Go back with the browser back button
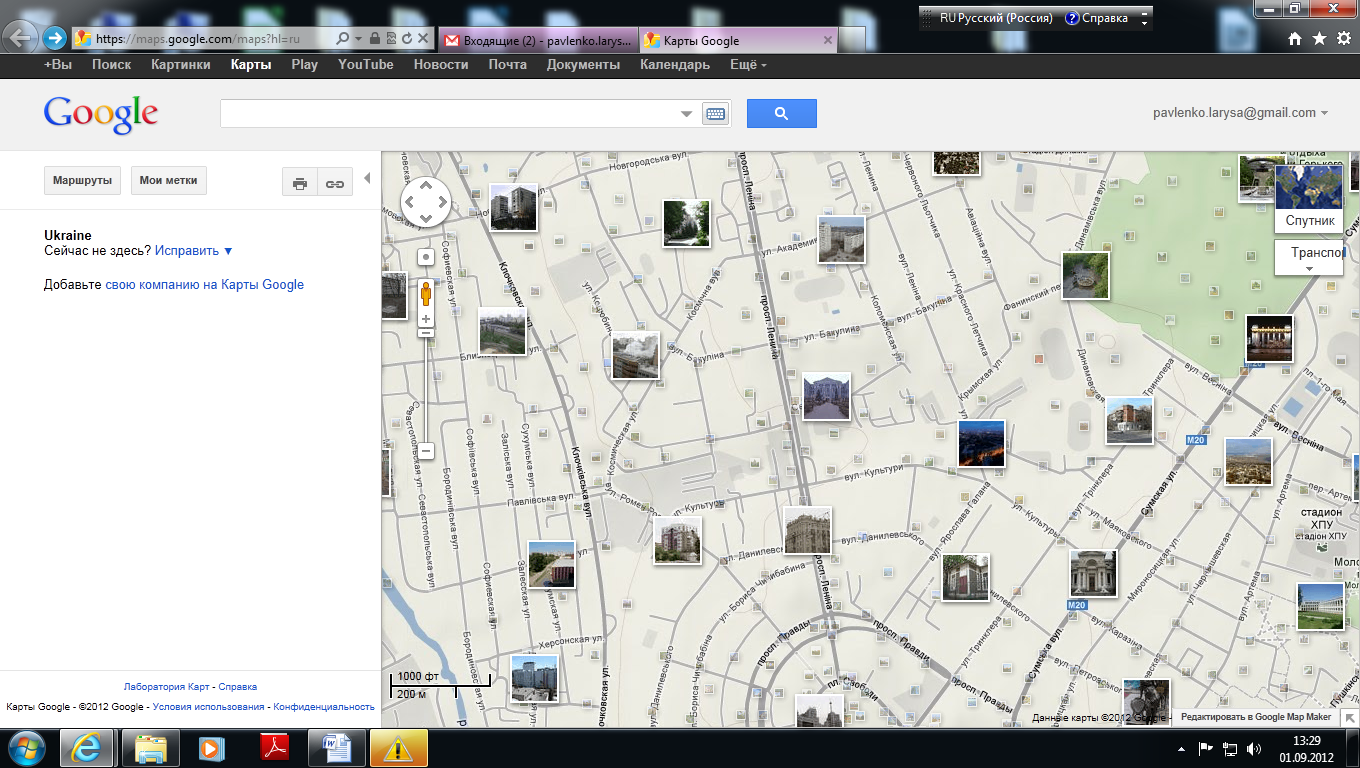Viewport: 1360px width, 768px height. [21, 38]
